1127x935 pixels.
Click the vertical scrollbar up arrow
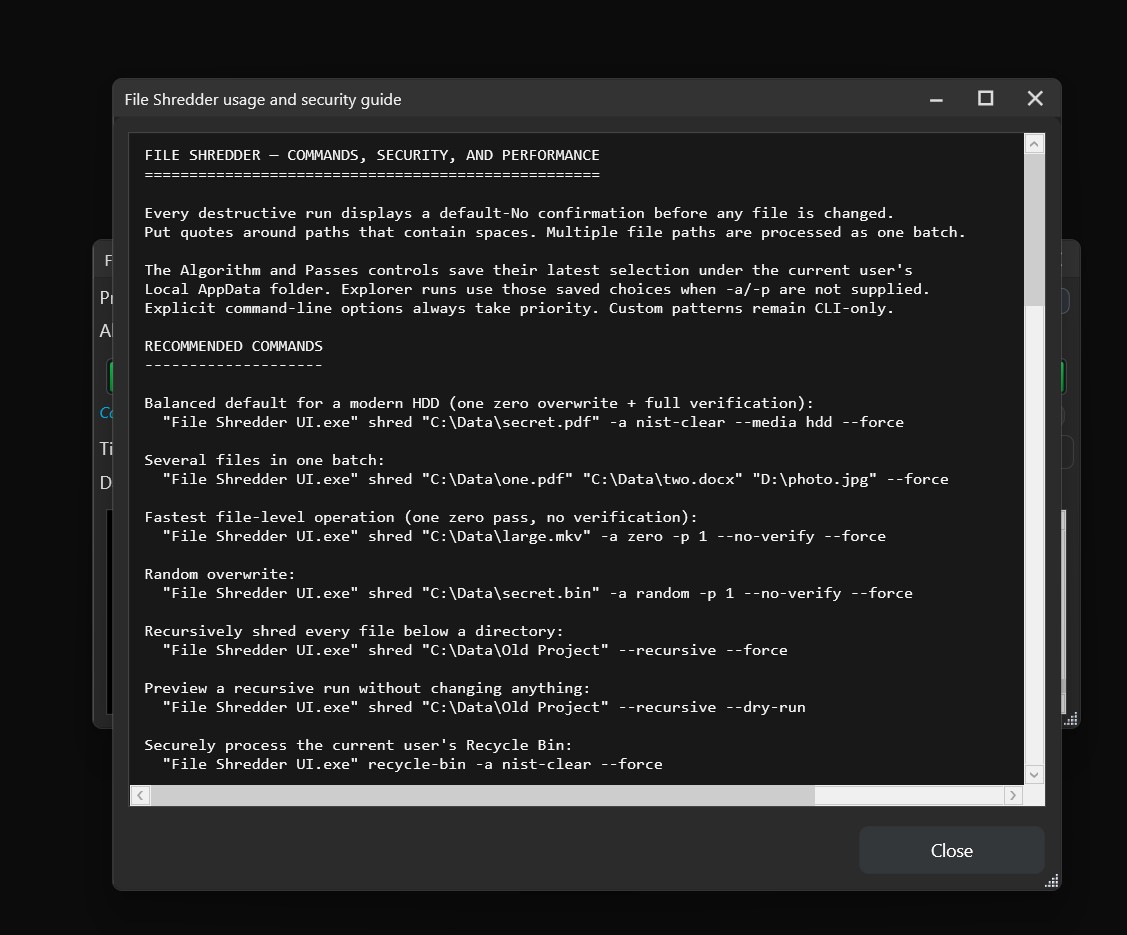(x=1034, y=144)
